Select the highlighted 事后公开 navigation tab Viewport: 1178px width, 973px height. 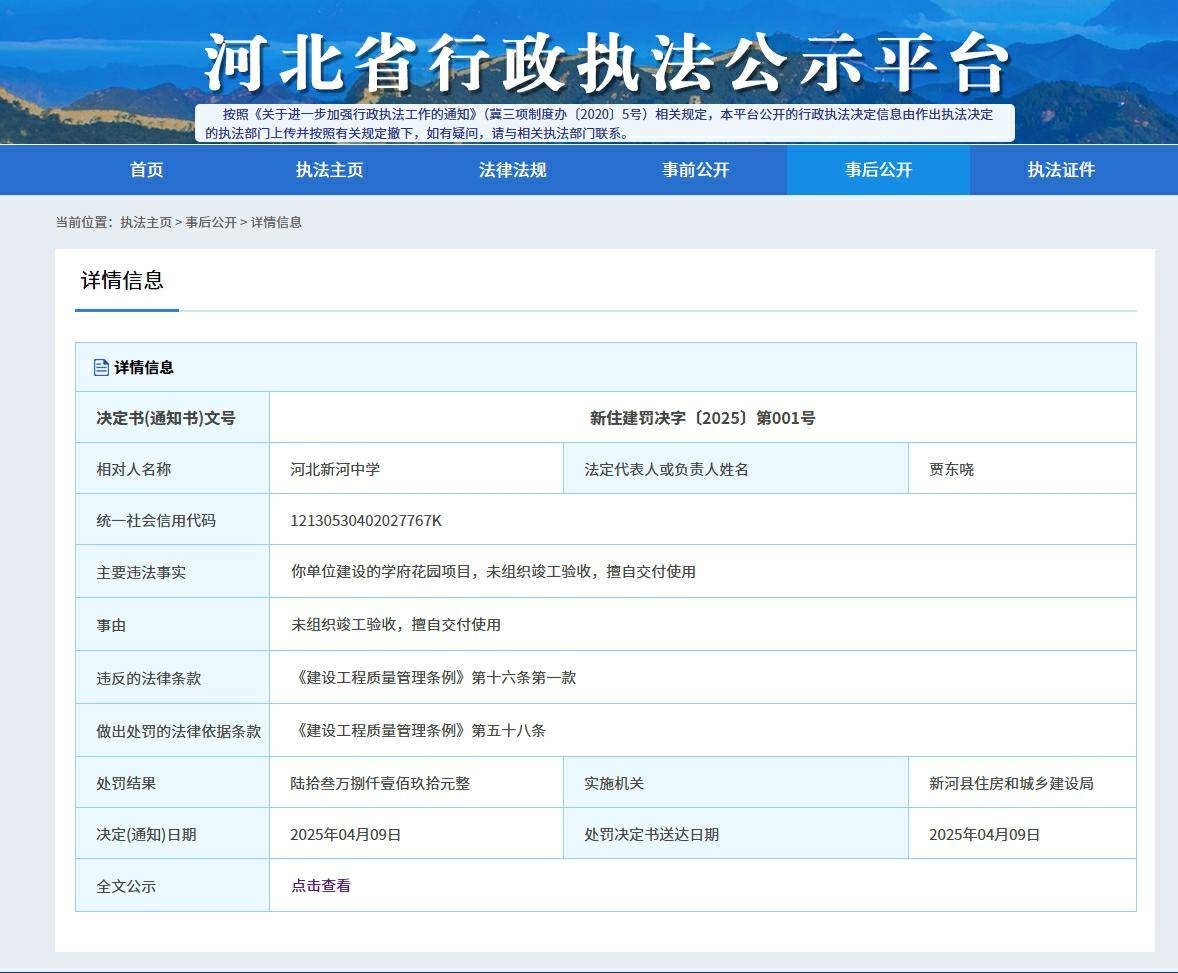pos(878,170)
